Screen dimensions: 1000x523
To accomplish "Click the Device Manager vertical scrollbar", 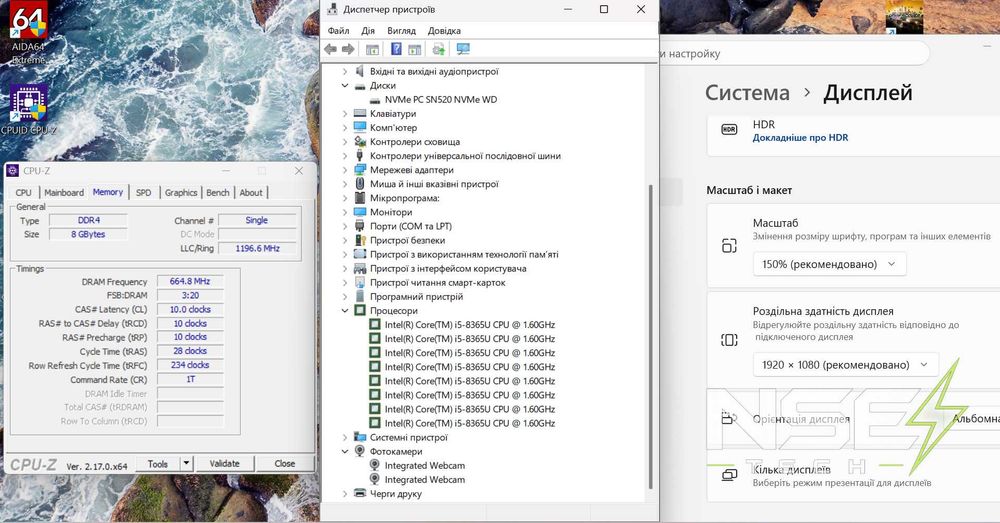I will tap(651, 336).
